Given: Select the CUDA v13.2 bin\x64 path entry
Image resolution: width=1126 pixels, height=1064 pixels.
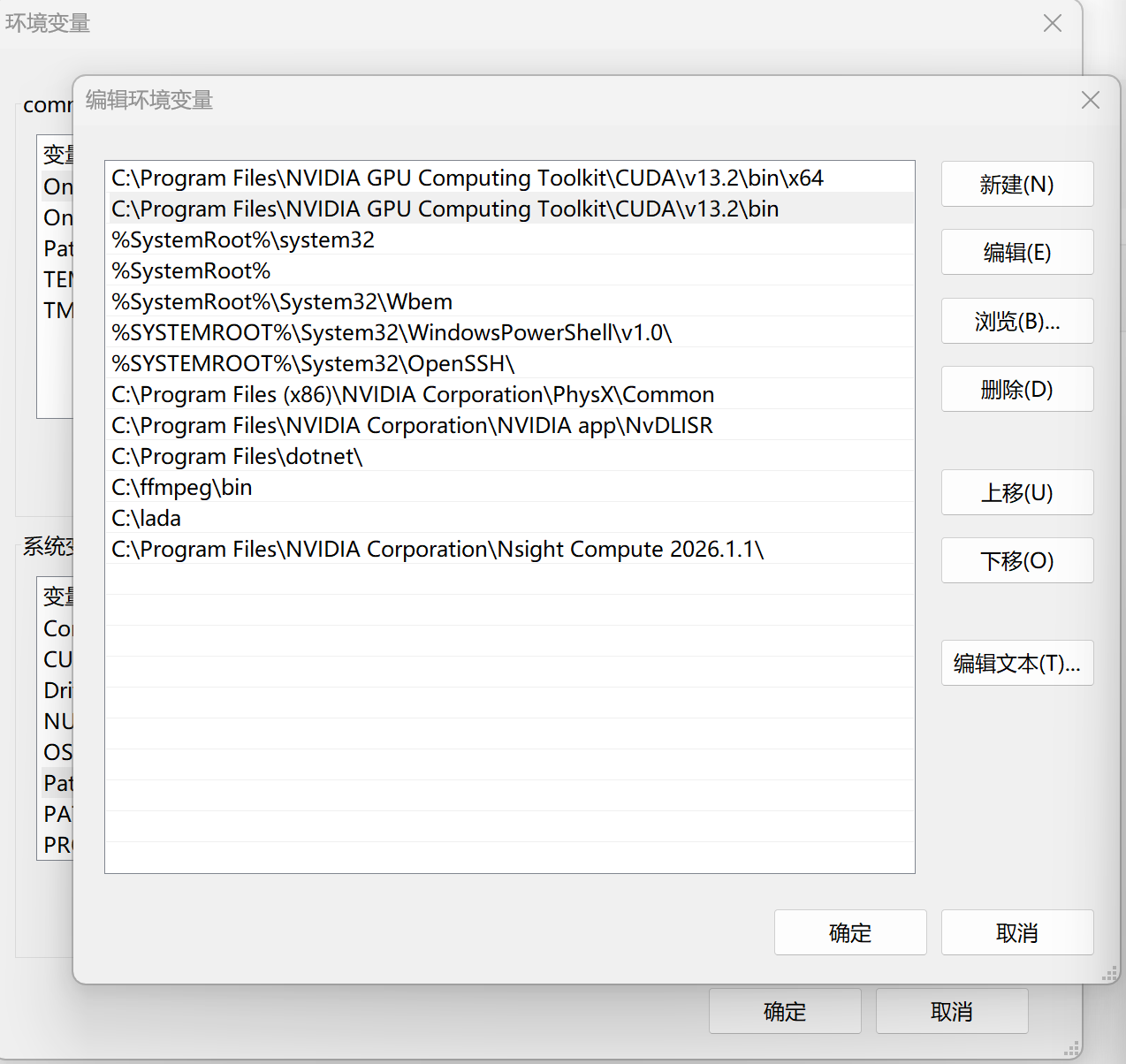Looking at the screenshot, I should pos(510,178).
